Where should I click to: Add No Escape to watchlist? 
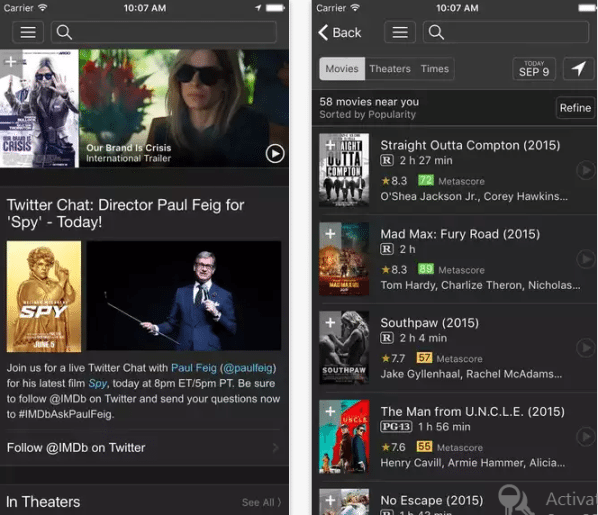coord(330,500)
